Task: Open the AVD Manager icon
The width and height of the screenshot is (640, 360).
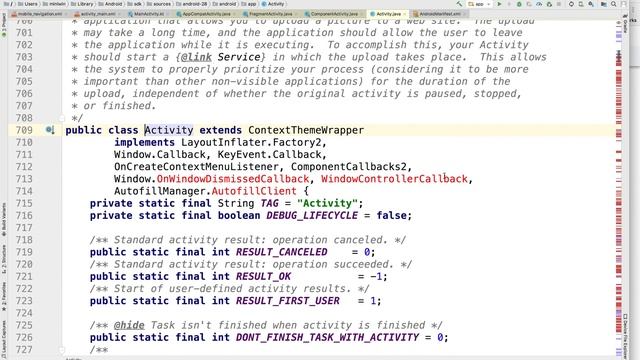Action: (x=581, y=4)
